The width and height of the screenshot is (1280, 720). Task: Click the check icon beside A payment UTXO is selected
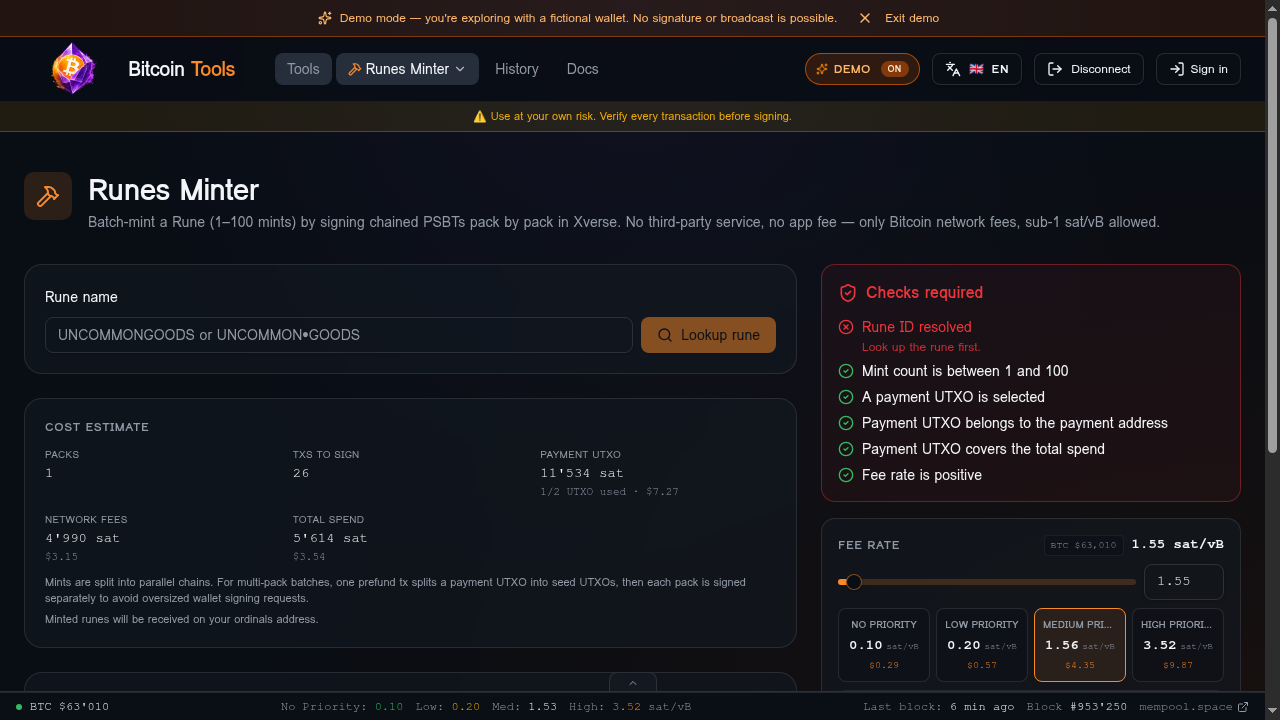(x=846, y=397)
